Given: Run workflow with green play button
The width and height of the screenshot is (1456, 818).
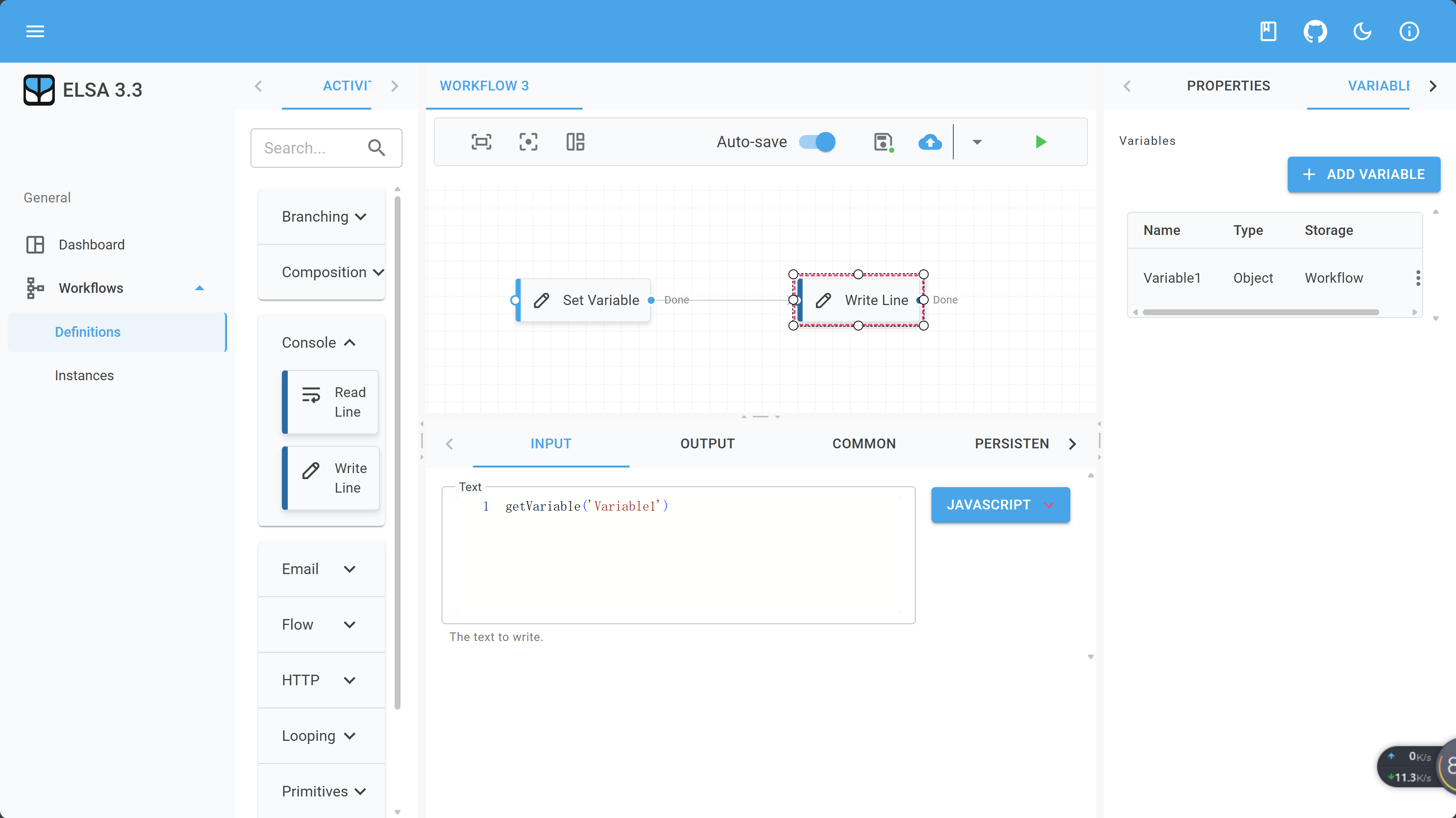Looking at the screenshot, I should point(1041,141).
